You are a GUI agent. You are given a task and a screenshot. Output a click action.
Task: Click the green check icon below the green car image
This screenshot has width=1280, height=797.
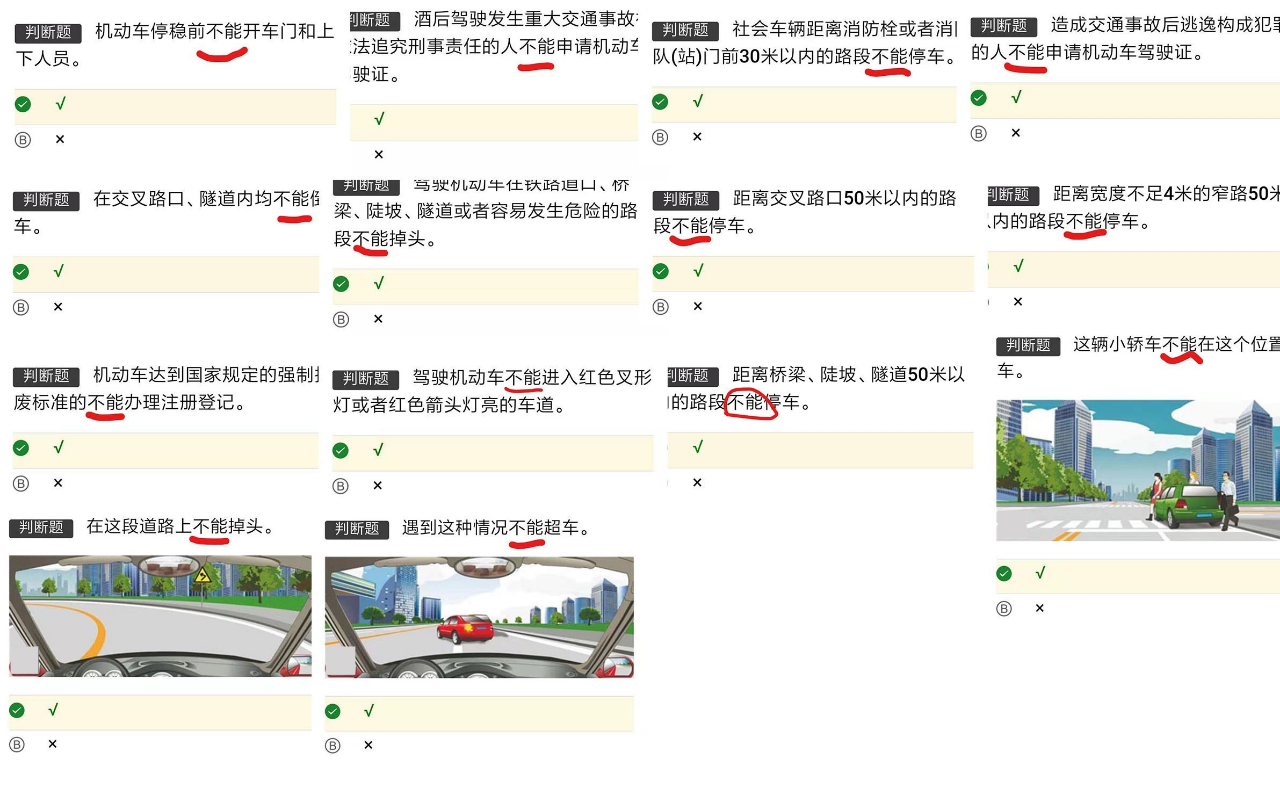pos(1004,573)
